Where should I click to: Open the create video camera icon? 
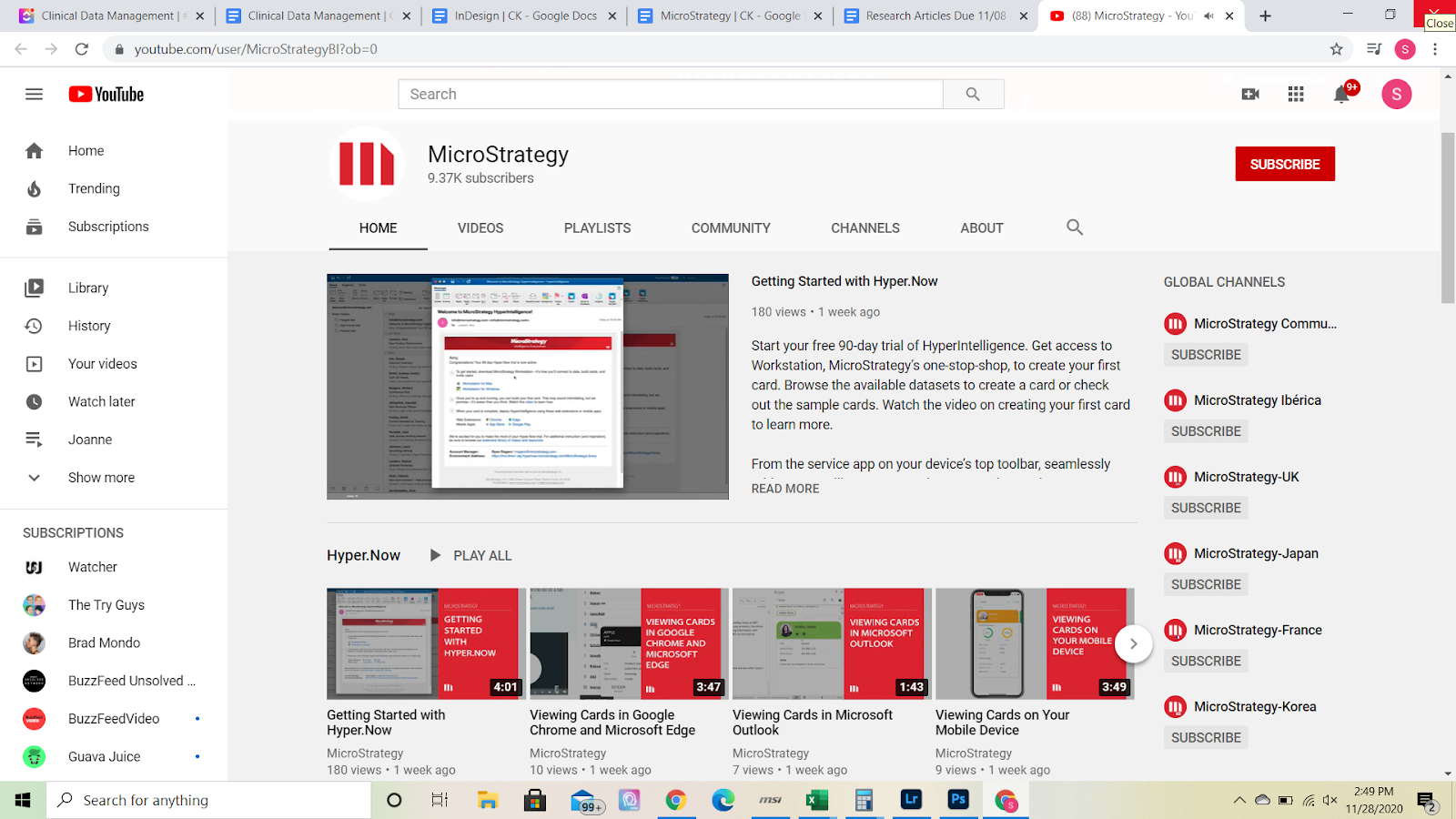(x=1250, y=95)
